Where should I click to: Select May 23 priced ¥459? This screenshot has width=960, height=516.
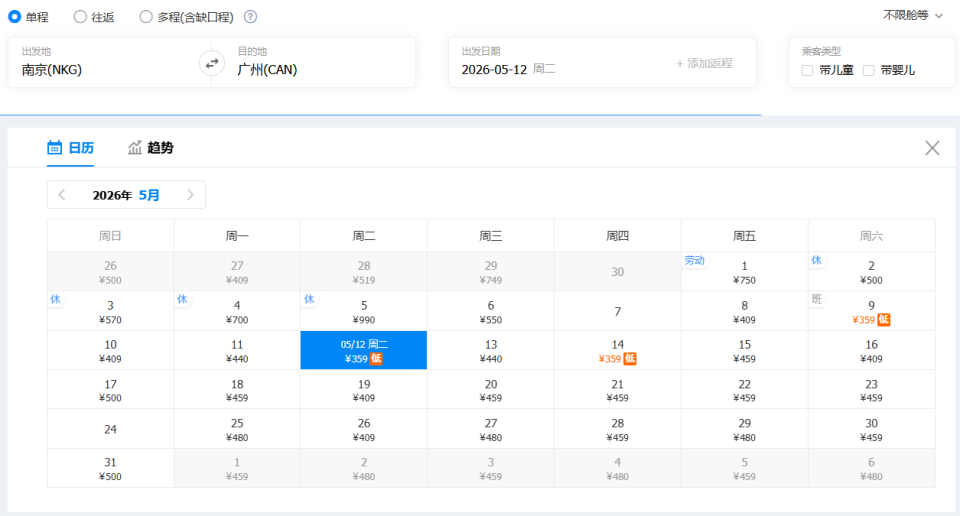(871, 389)
